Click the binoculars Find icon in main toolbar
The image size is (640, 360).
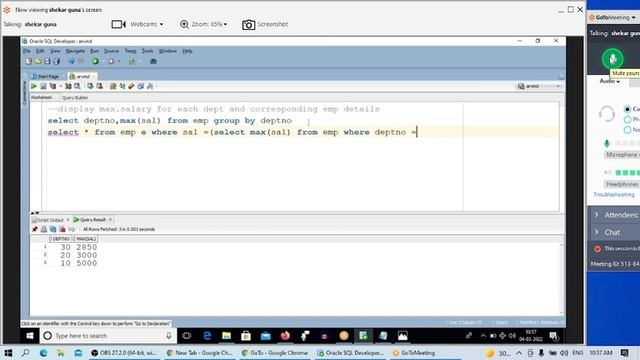[153, 61]
